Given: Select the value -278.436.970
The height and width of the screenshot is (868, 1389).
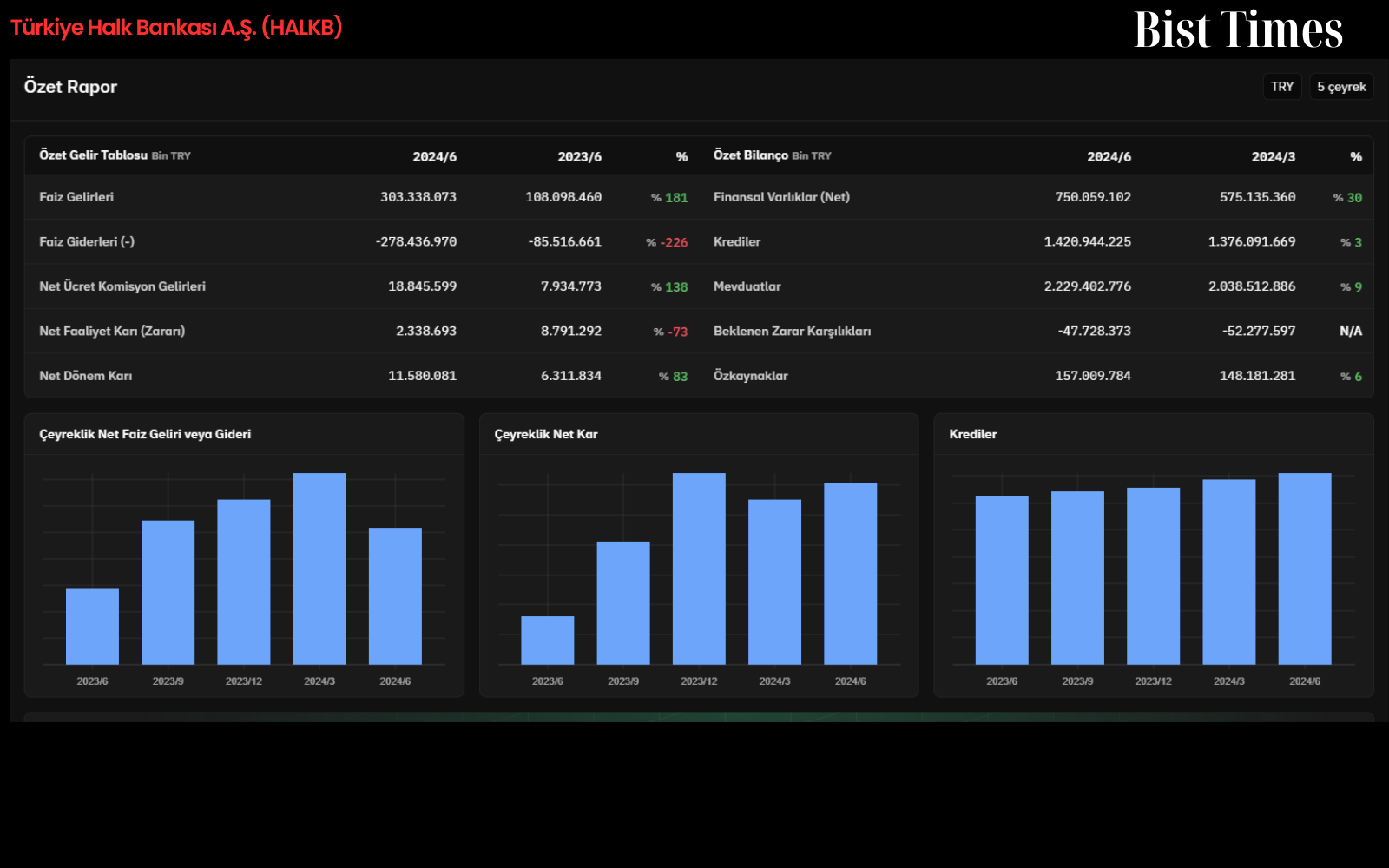Looking at the screenshot, I should pos(416,242).
